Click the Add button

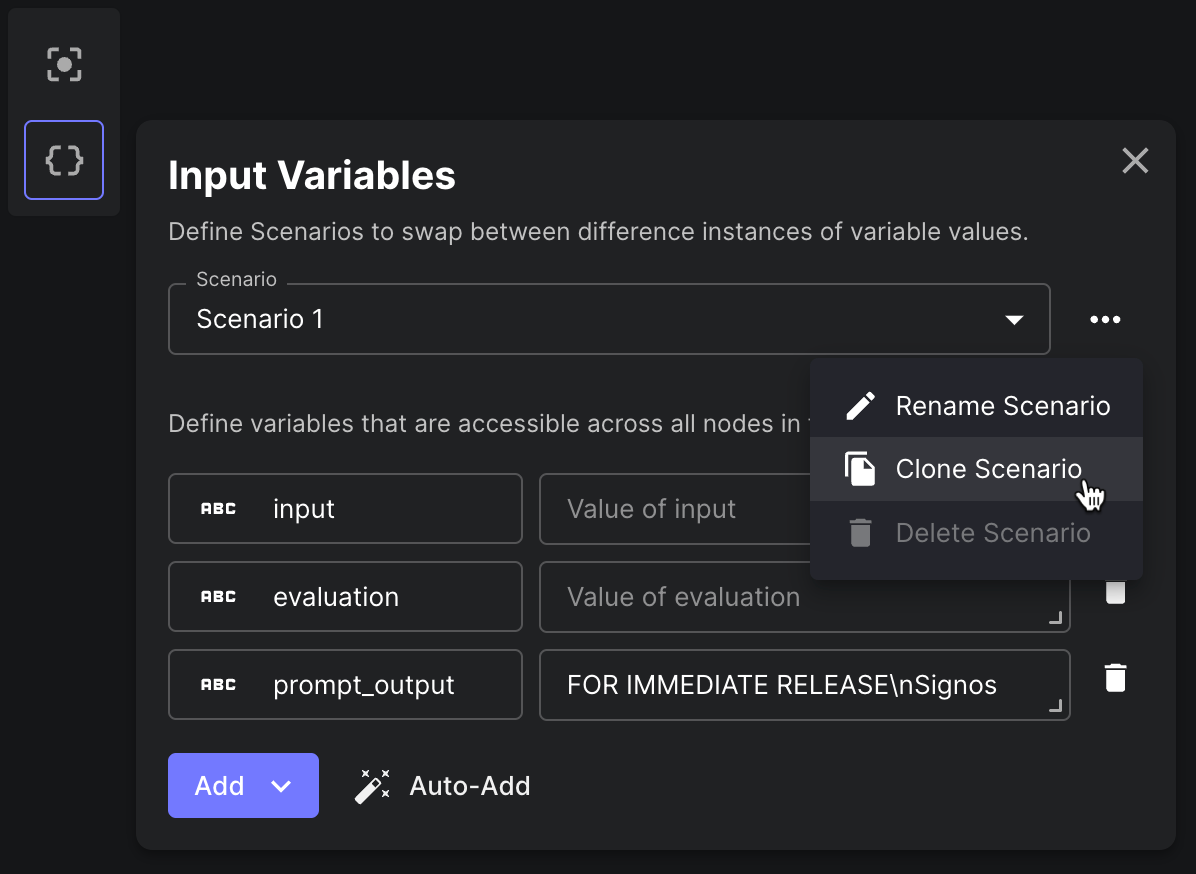click(x=219, y=785)
